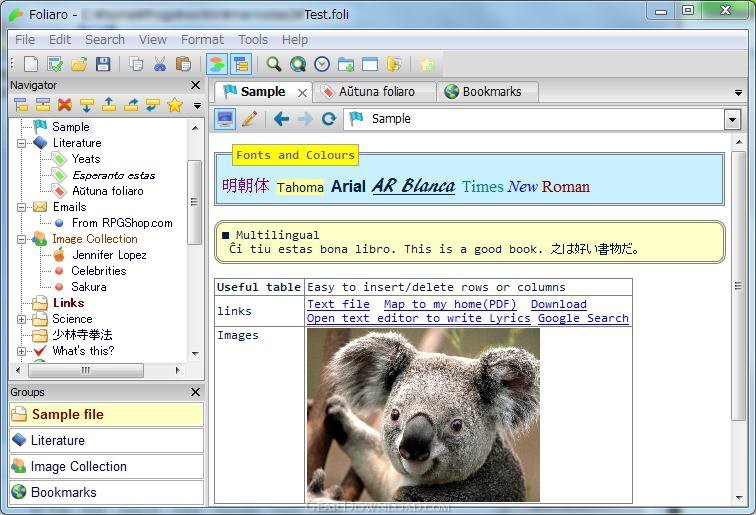Image resolution: width=756 pixels, height=515 pixels.
Task: Click the Cut scissors icon
Action: click(160, 65)
